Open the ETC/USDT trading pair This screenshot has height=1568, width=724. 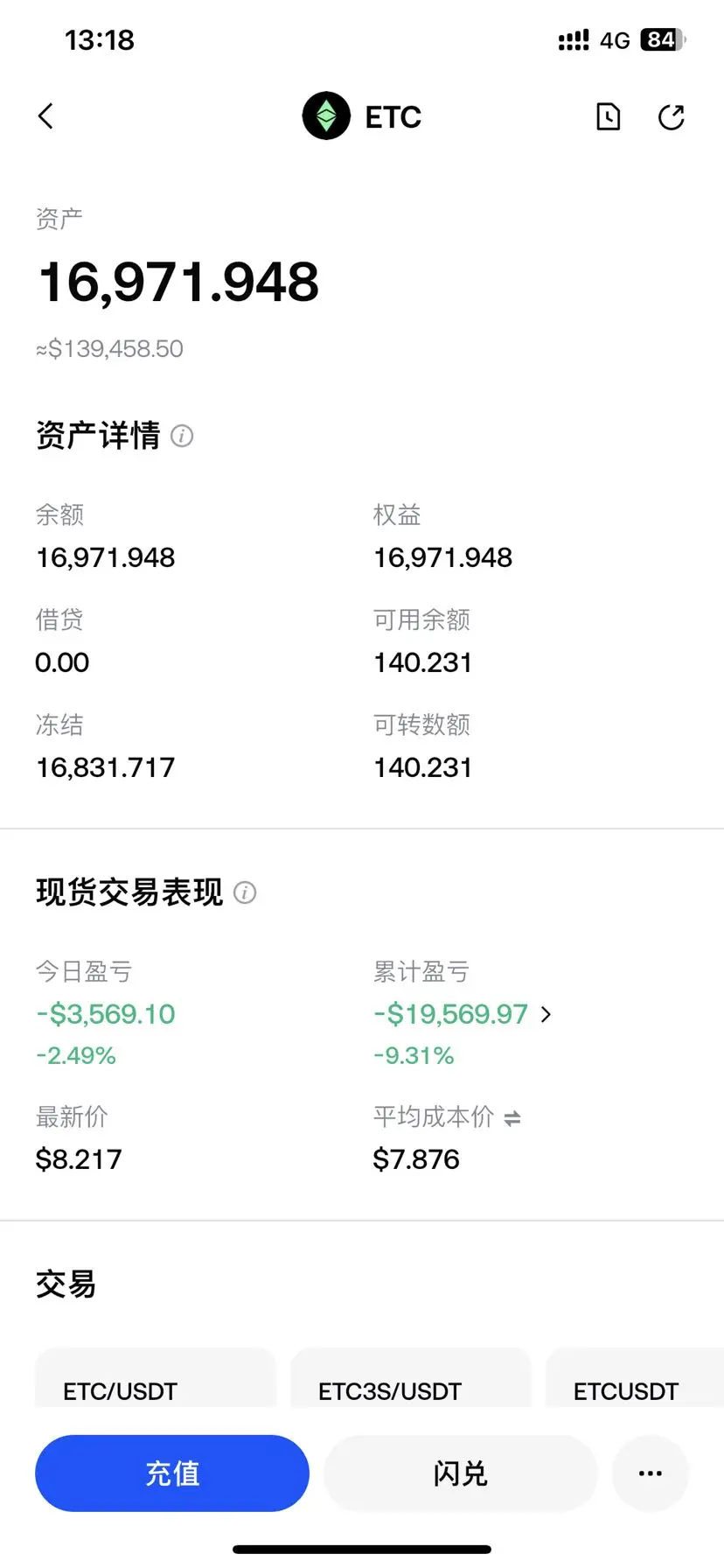(x=156, y=1379)
